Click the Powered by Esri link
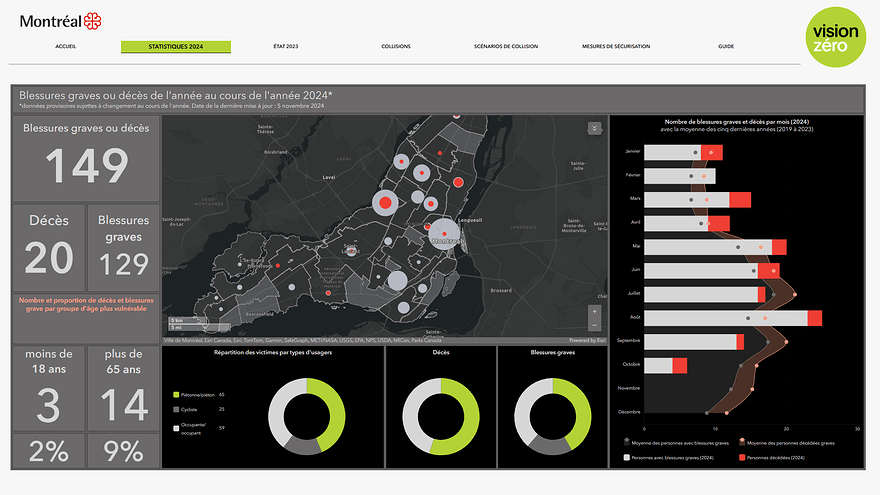 [x=587, y=340]
